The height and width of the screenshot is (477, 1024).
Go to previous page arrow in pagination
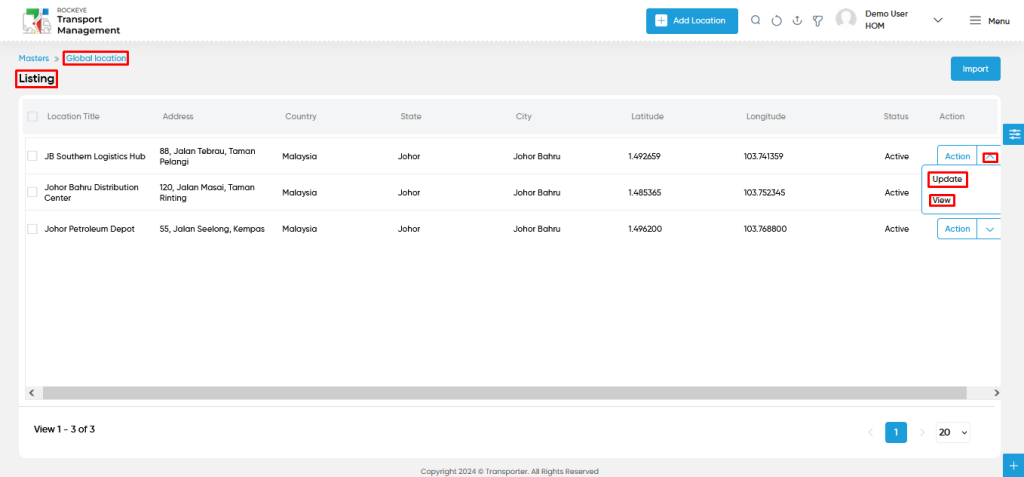pyautogui.click(x=870, y=433)
